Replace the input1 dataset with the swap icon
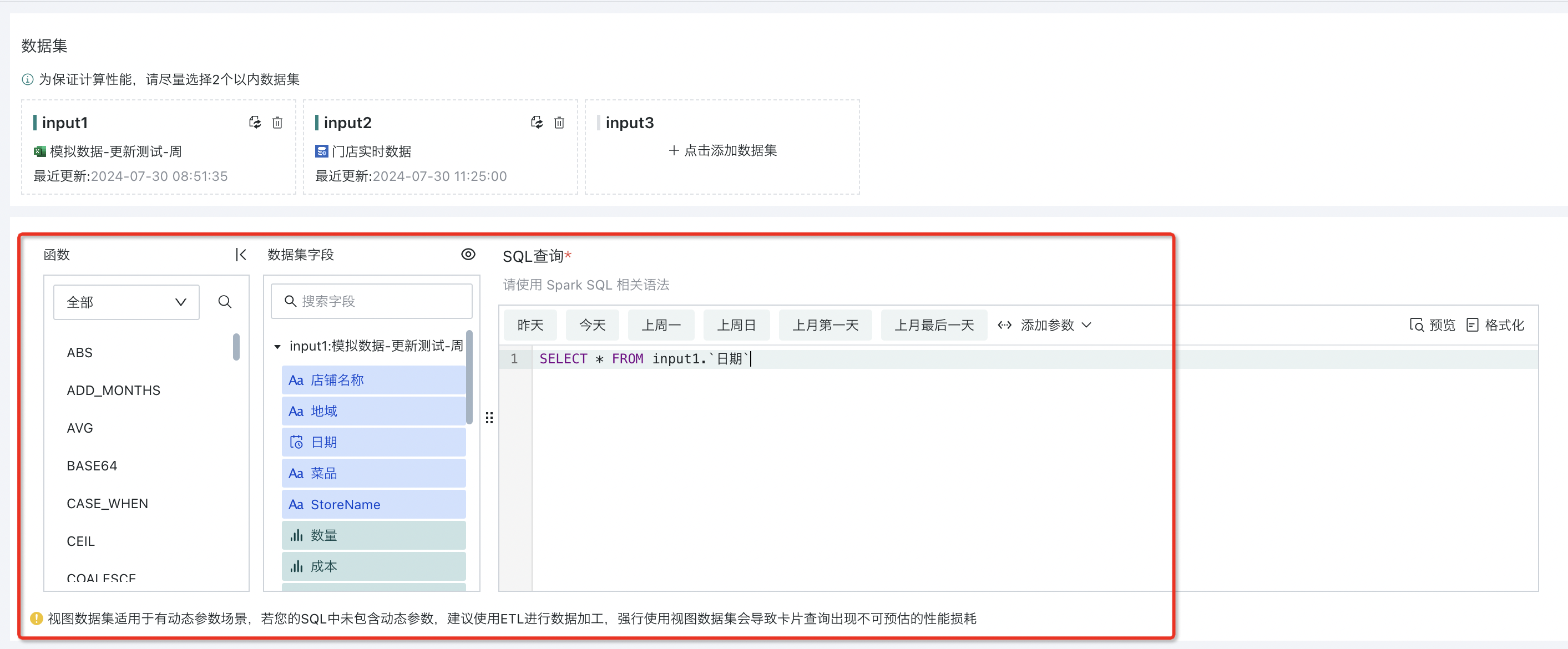1568x649 pixels. coord(255,123)
